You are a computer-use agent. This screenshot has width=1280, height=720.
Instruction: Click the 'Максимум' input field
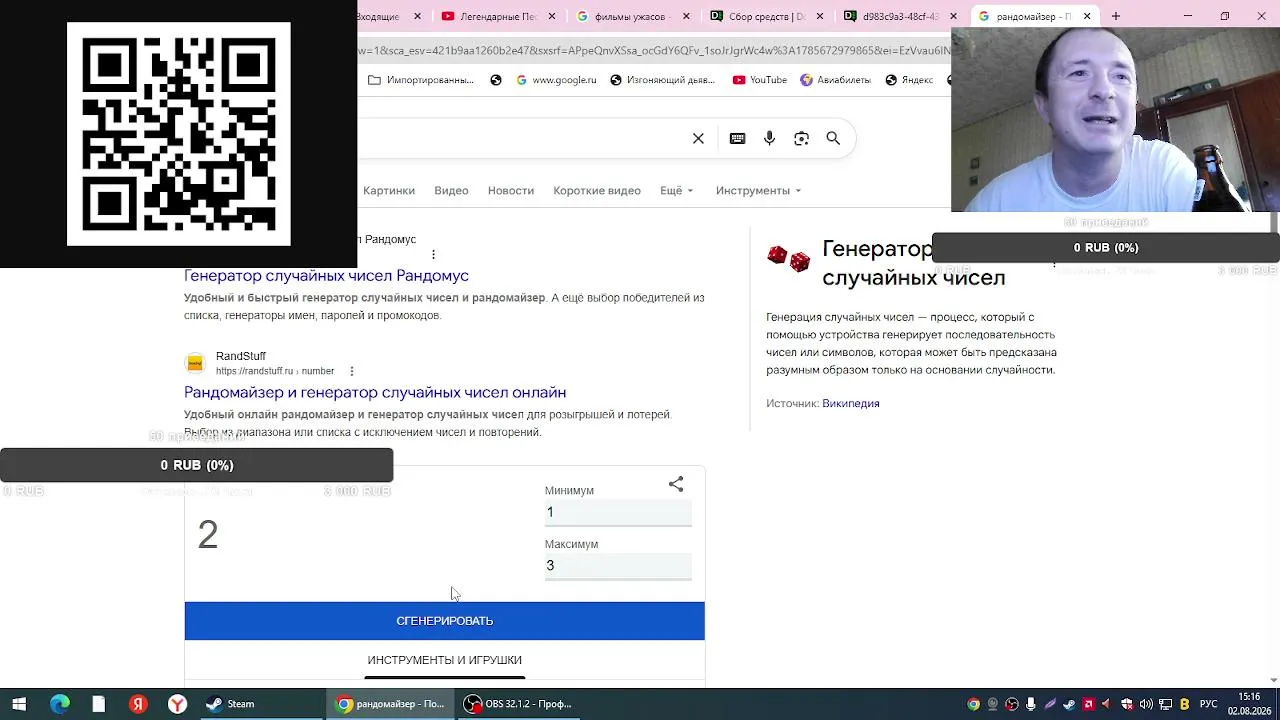click(x=618, y=566)
